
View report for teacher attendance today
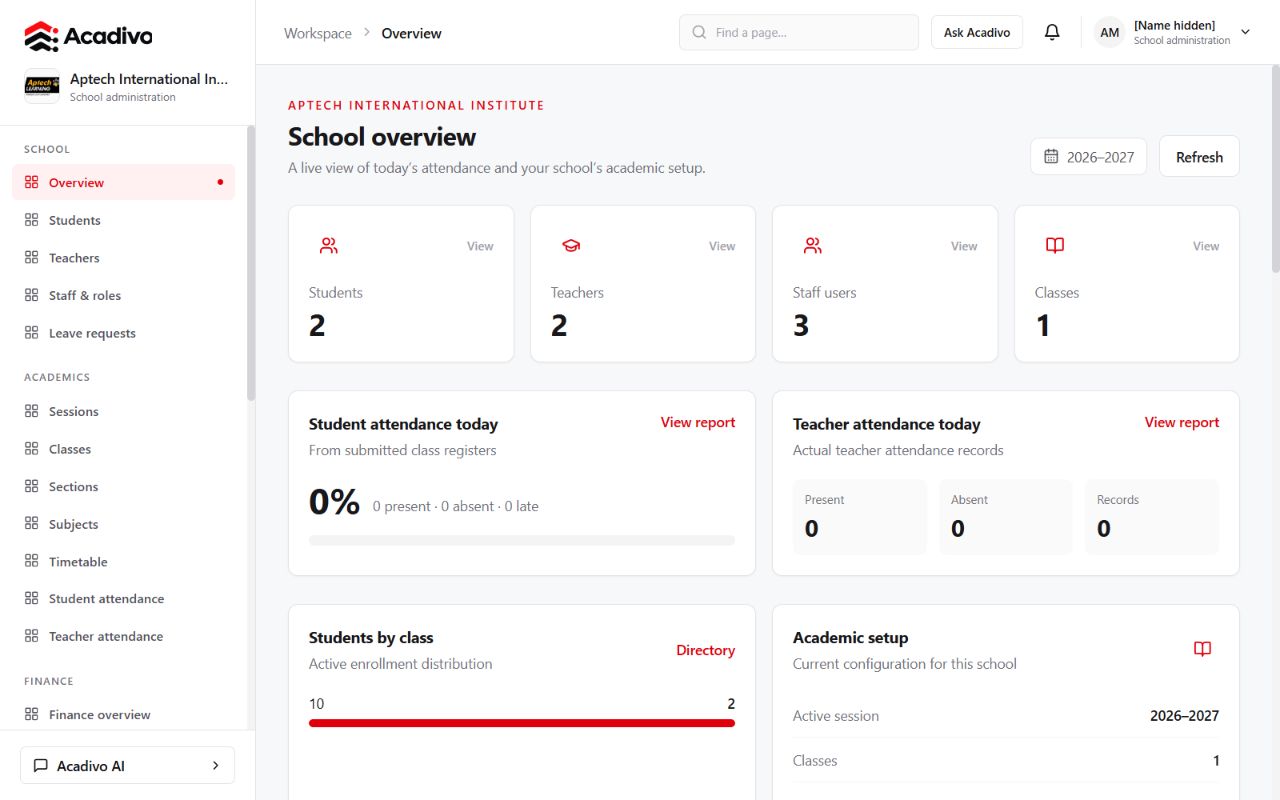click(1182, 423)
